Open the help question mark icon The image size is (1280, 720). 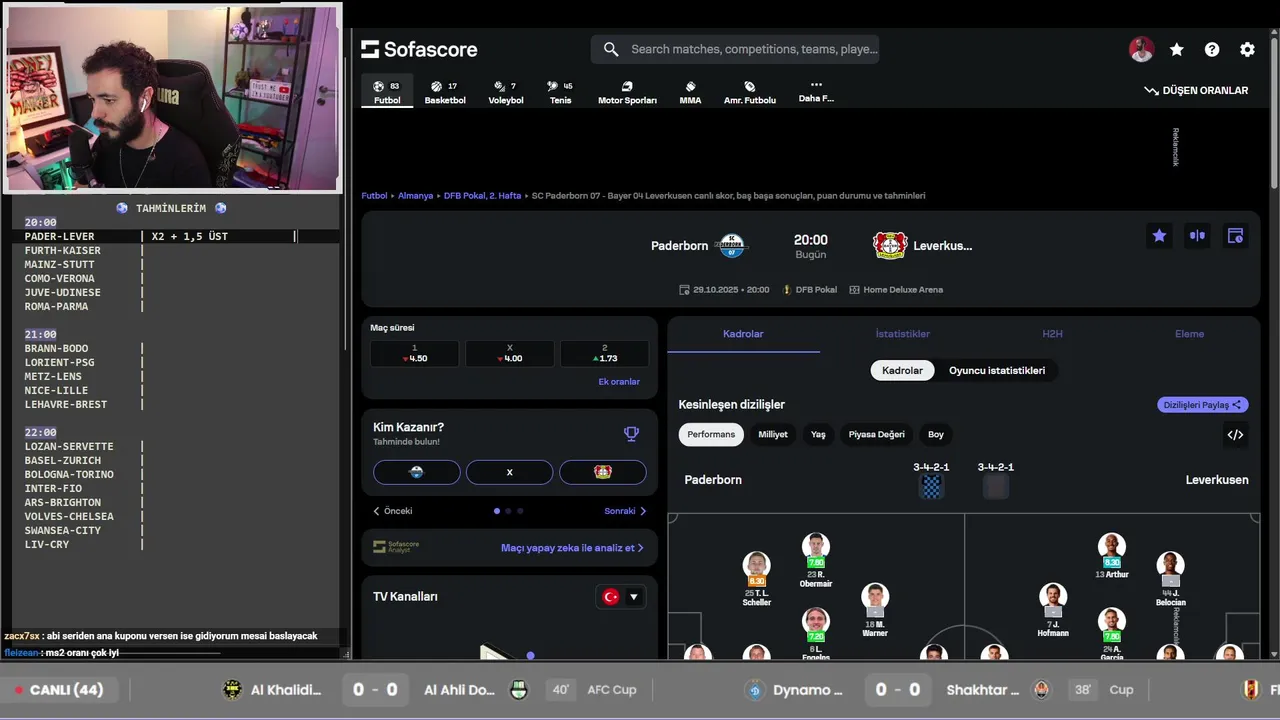(1212, 49)
